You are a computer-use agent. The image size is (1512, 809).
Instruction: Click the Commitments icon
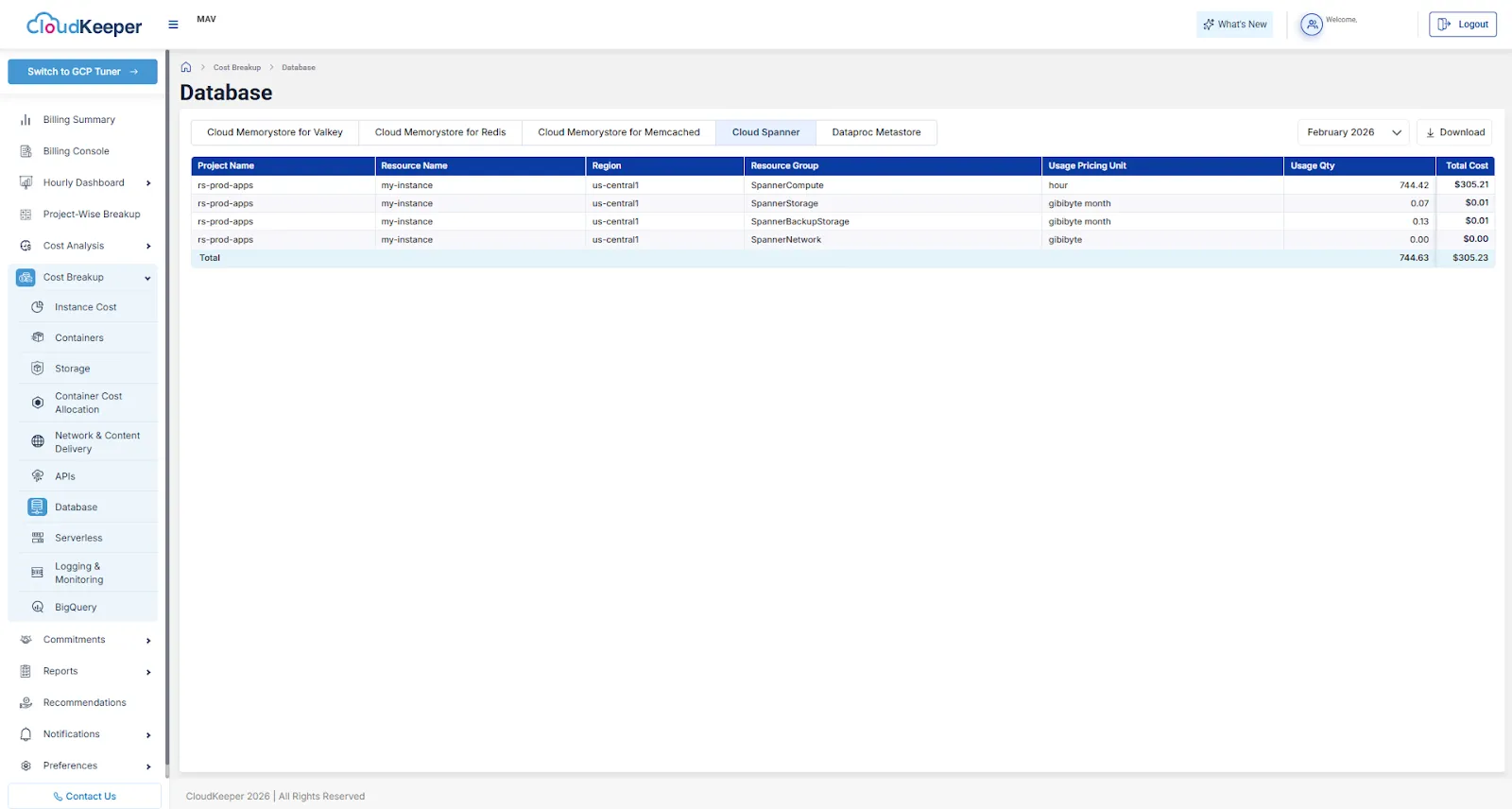pos(26,640)
